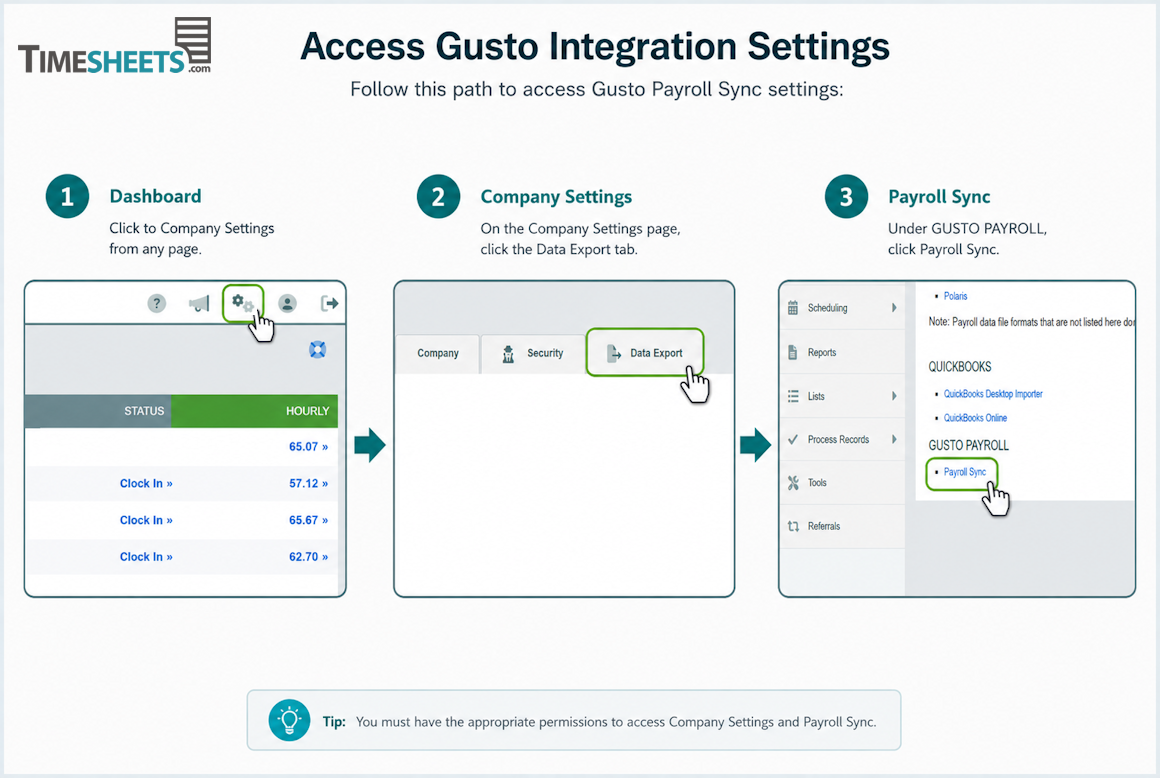Open the Lists menu item
The width and height of the screenshot is (1160, 778).
[842, 396]
